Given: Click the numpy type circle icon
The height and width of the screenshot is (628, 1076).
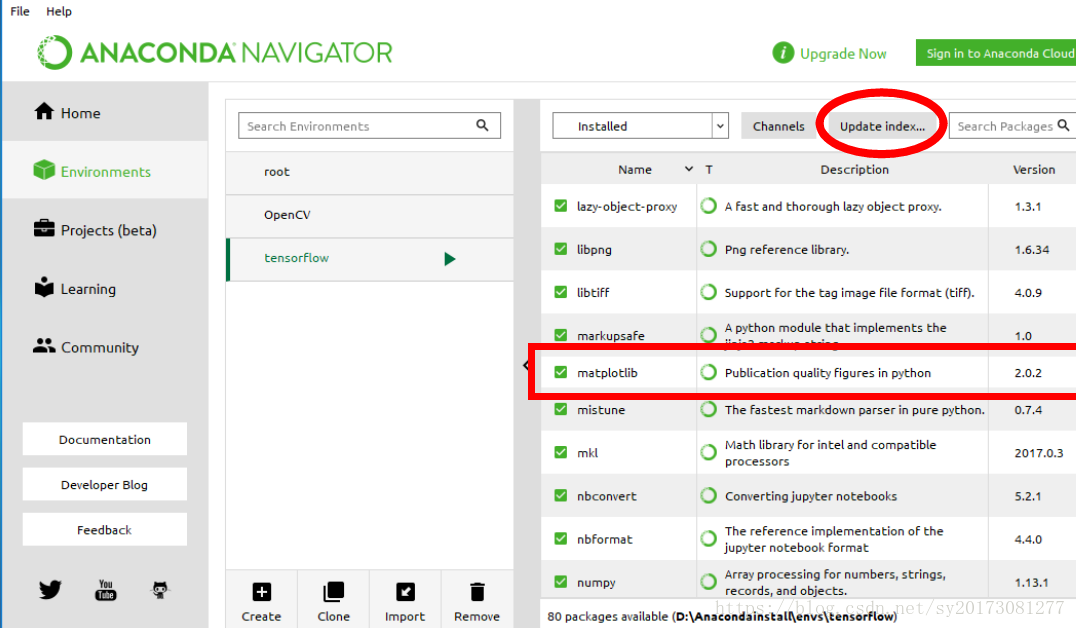Looking at the screenshot, I should coord(708,582).
